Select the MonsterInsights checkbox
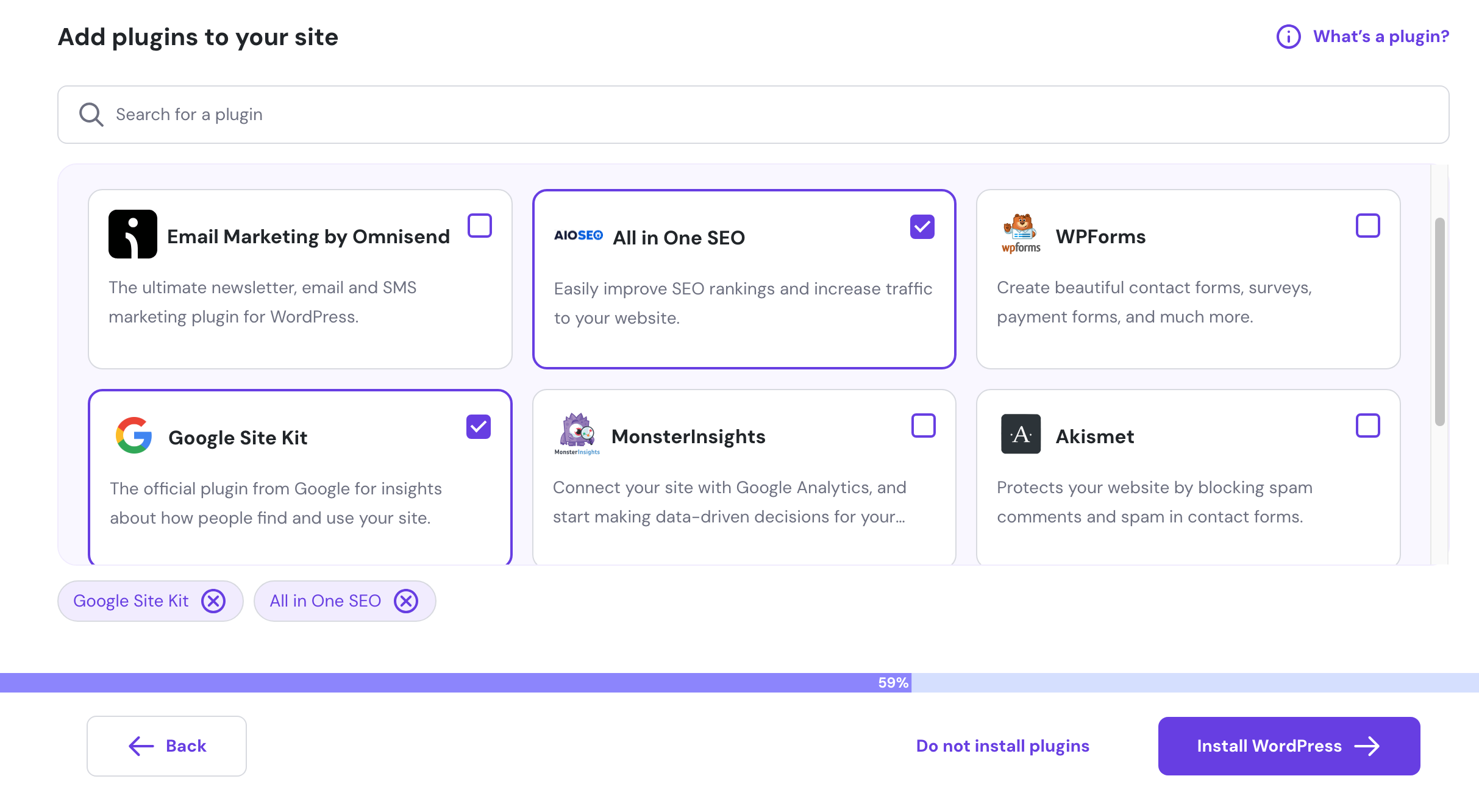Image resolution: width=1479 pixels, height=812 pixels. pos(924,426)
